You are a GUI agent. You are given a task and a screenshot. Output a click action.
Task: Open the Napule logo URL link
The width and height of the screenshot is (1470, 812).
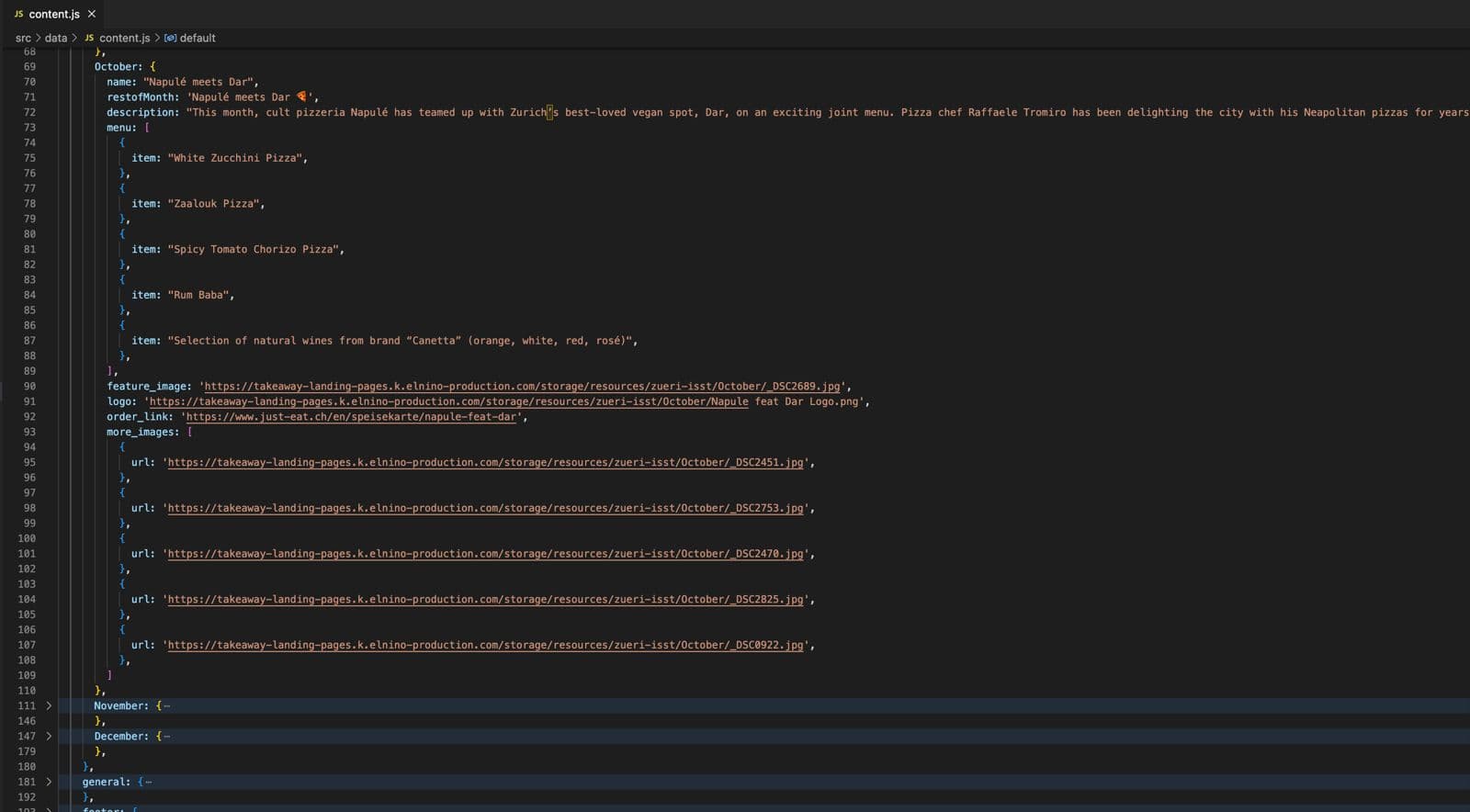click(449, 401)
